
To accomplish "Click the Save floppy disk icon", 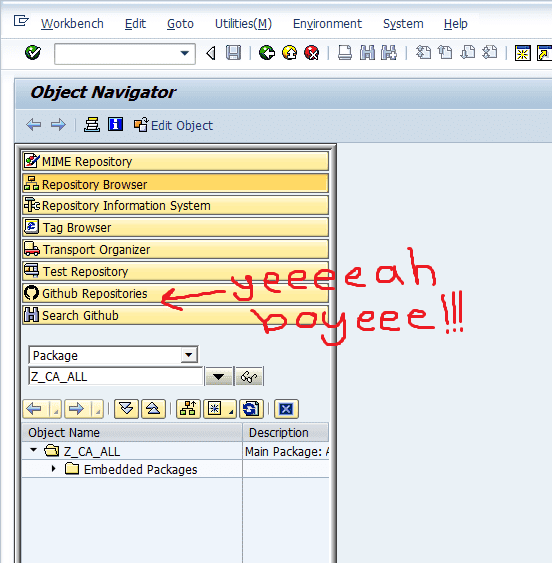I will (x=233, y=53).
